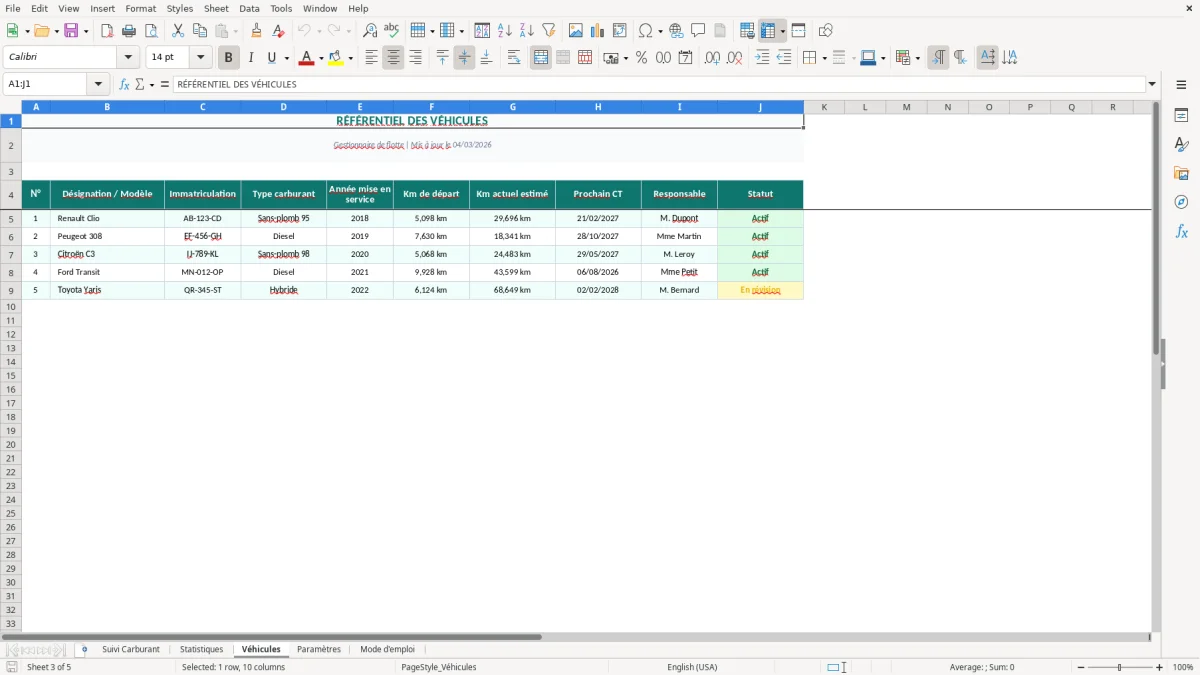Open the Format menu
This screenshot has width=1200, height=675.
point(140,8)
